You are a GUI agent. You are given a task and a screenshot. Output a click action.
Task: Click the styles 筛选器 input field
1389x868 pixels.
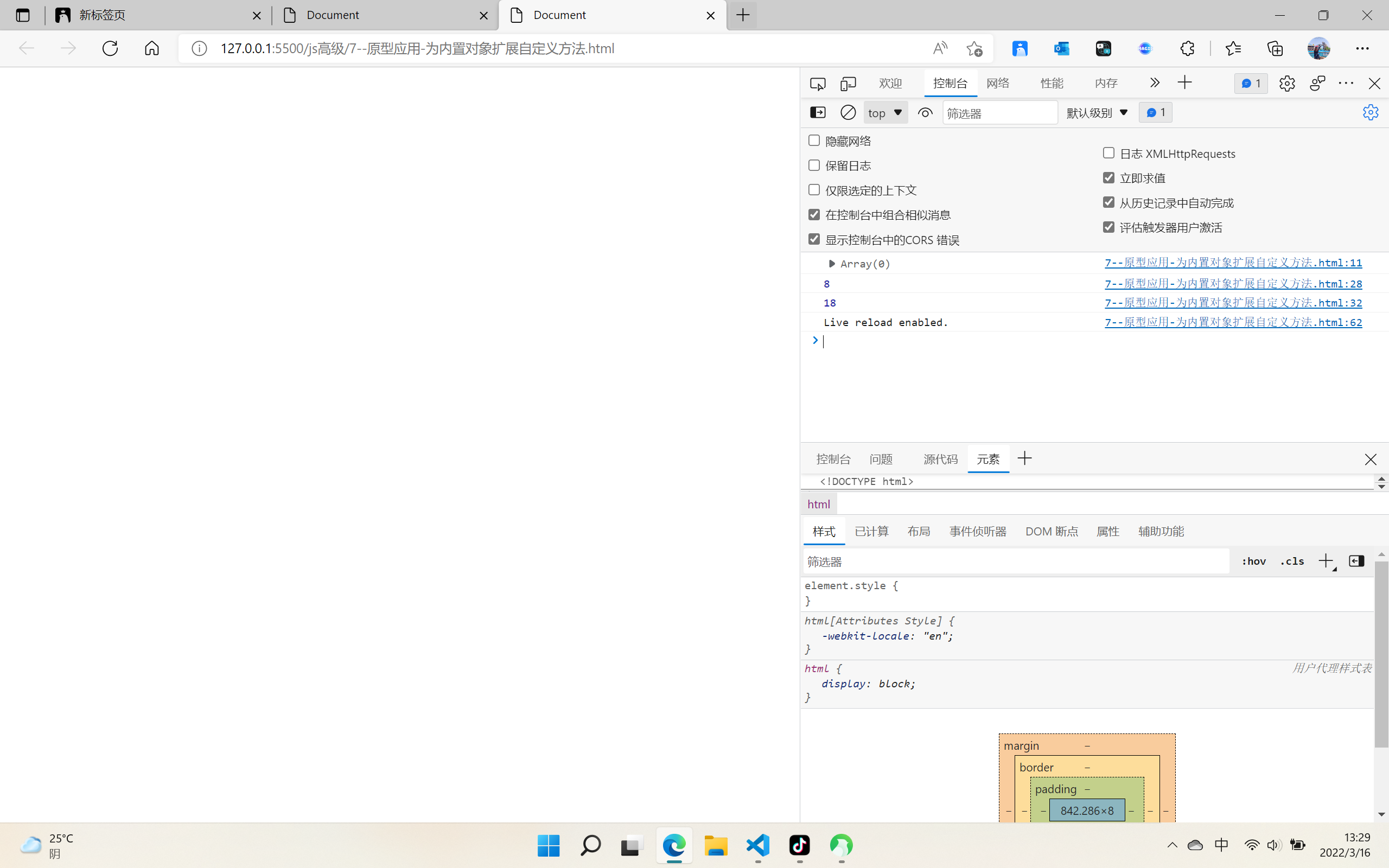pyautogui.click(x=1016, y=561)
